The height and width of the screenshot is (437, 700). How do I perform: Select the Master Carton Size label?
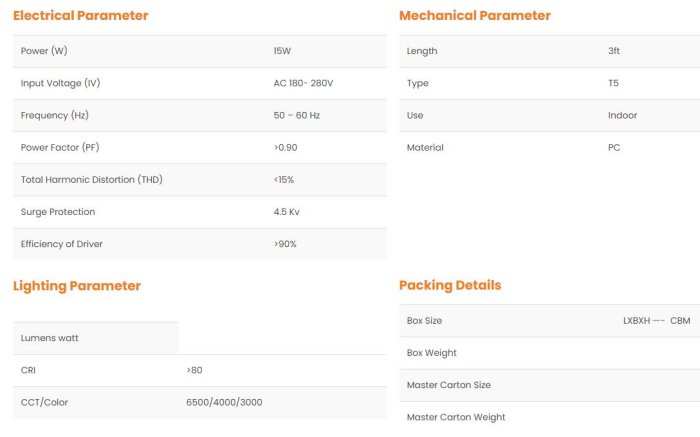(x=449, y=385)
